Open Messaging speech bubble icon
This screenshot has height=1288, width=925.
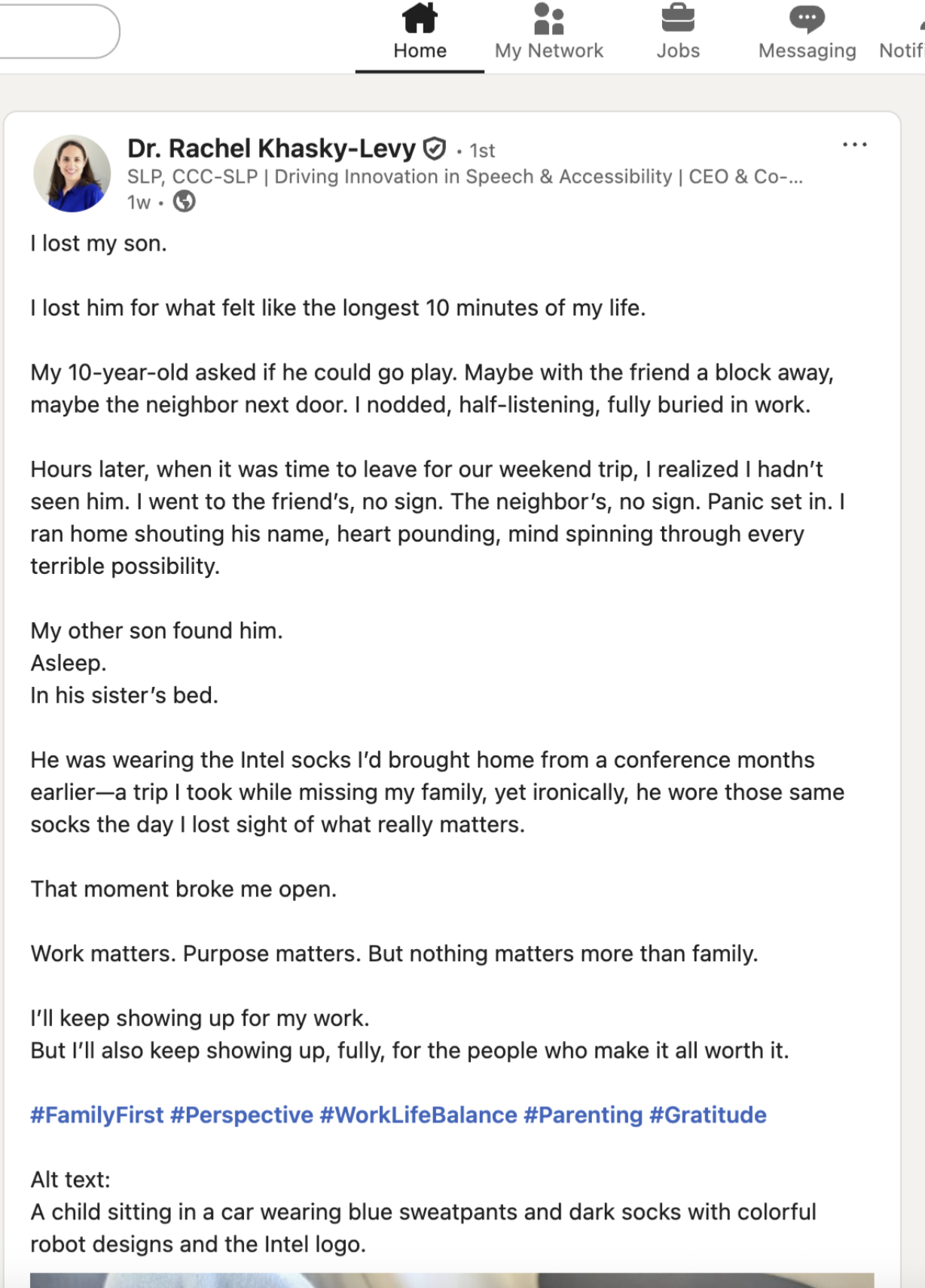point(807,19)
